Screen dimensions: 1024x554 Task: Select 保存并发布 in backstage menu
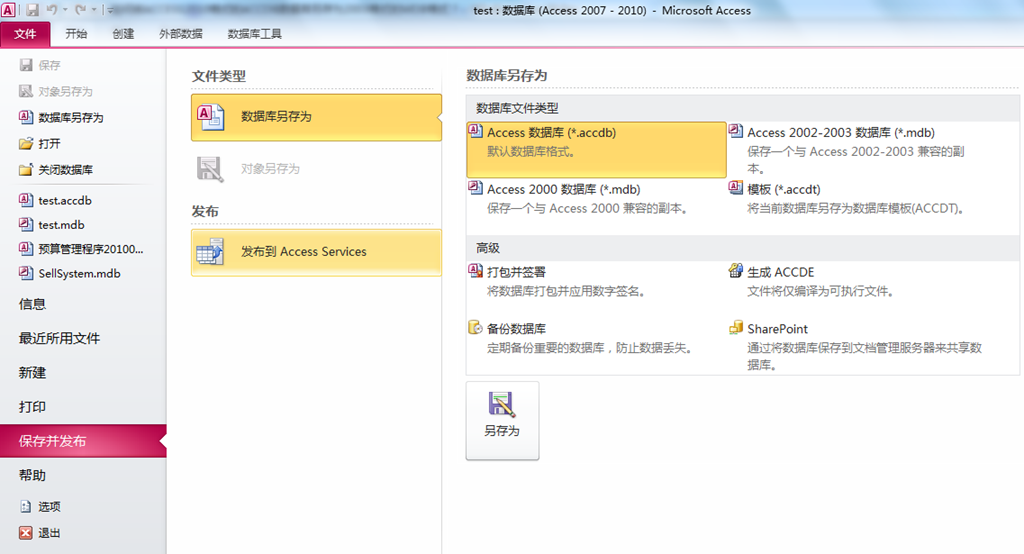pyautogui.click(x=83, y=441)
